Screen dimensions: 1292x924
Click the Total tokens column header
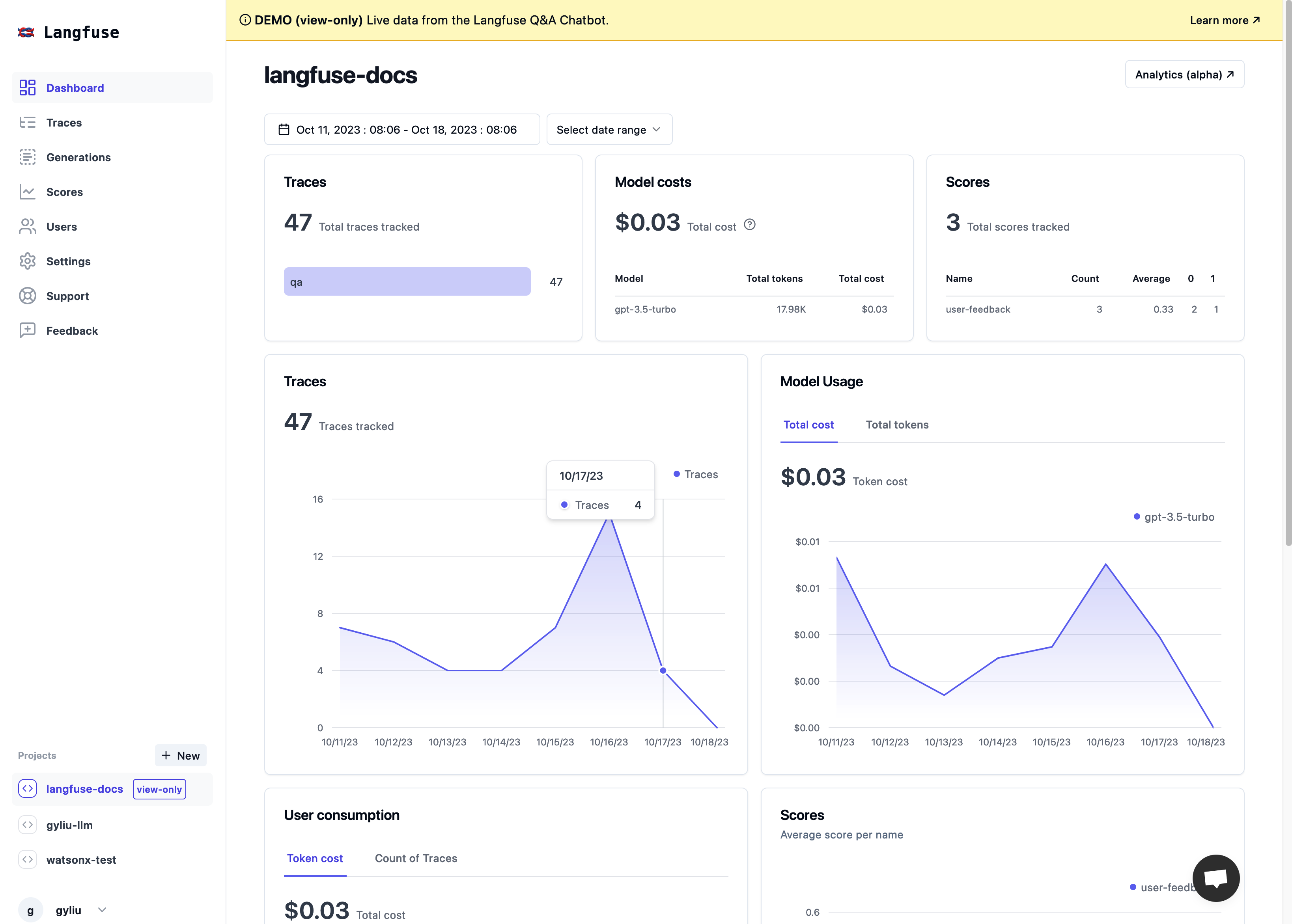coord(774,278)
